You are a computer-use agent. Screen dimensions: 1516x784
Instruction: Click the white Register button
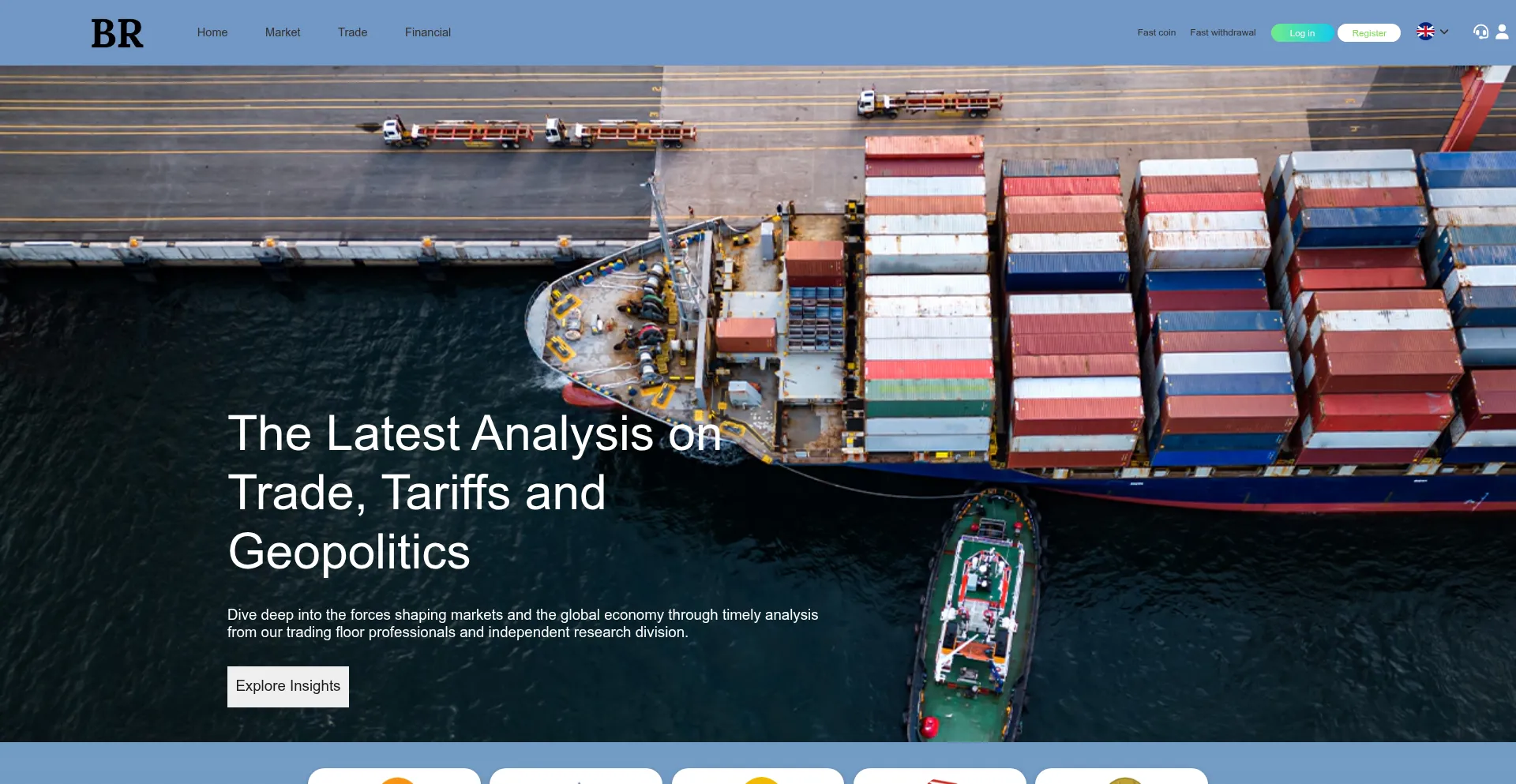coord(1368,33)
